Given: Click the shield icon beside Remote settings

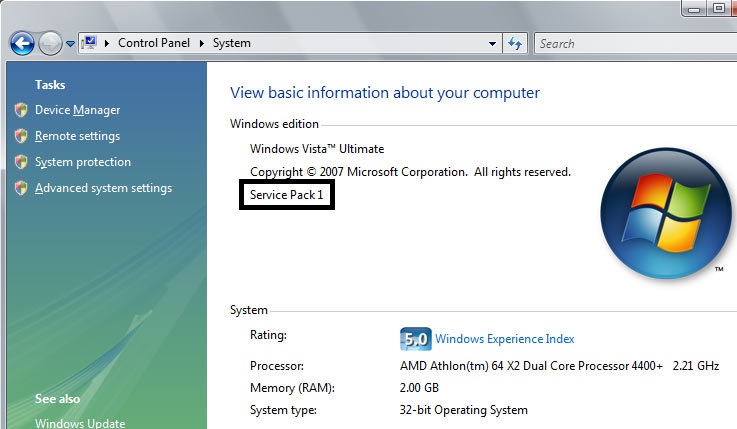Looking at the screenshot, I should tap(21, 136).
